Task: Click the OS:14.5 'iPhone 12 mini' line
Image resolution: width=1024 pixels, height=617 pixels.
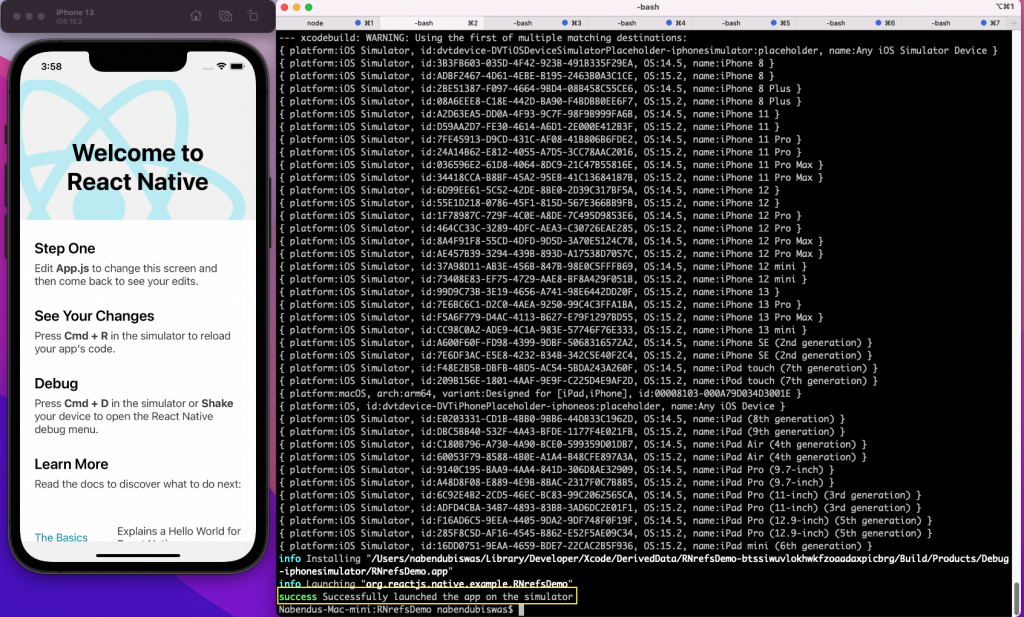Action: click(x=543, y=266)
